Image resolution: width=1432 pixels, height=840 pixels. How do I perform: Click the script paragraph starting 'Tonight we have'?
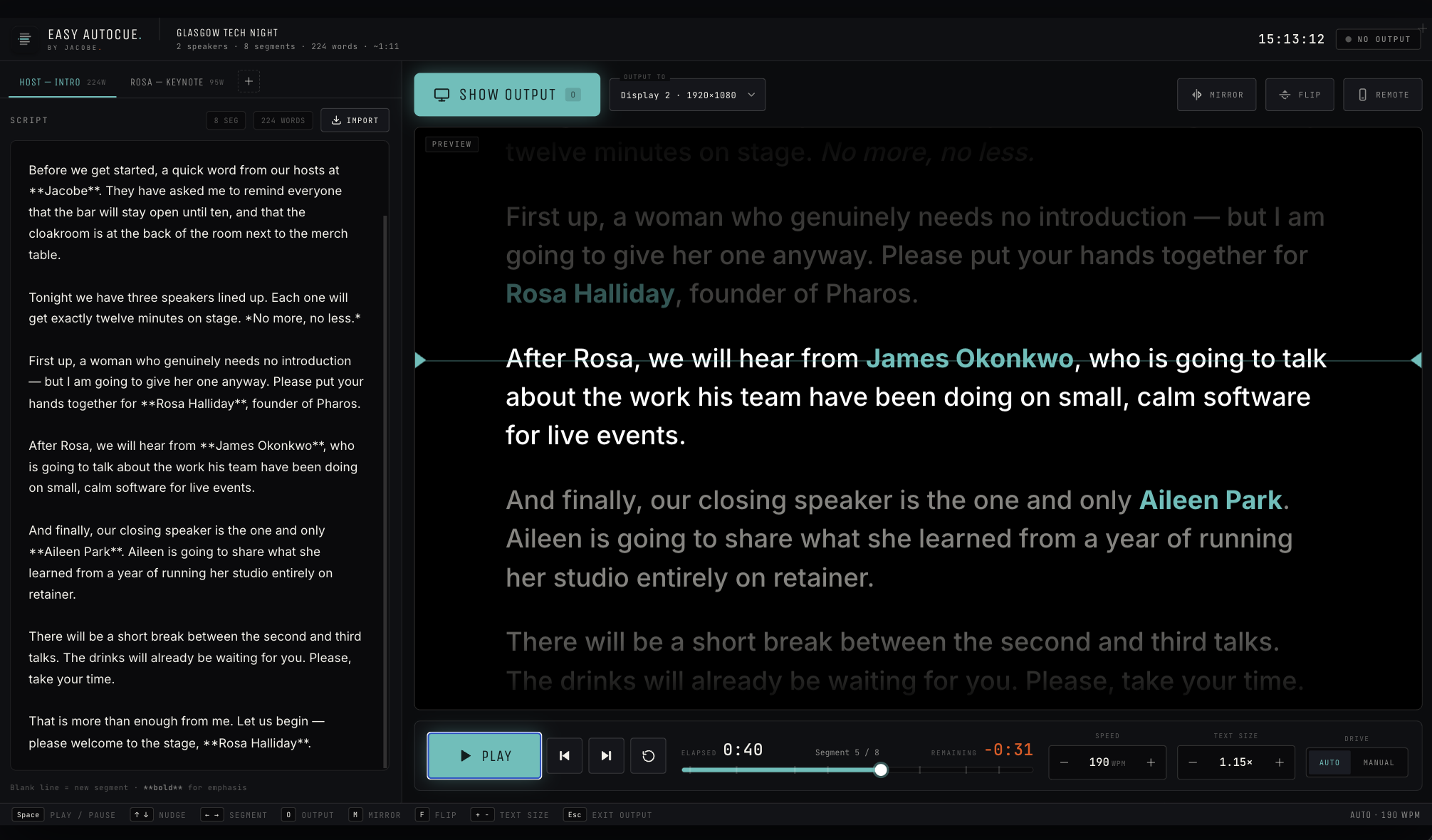tap(194, 308)
